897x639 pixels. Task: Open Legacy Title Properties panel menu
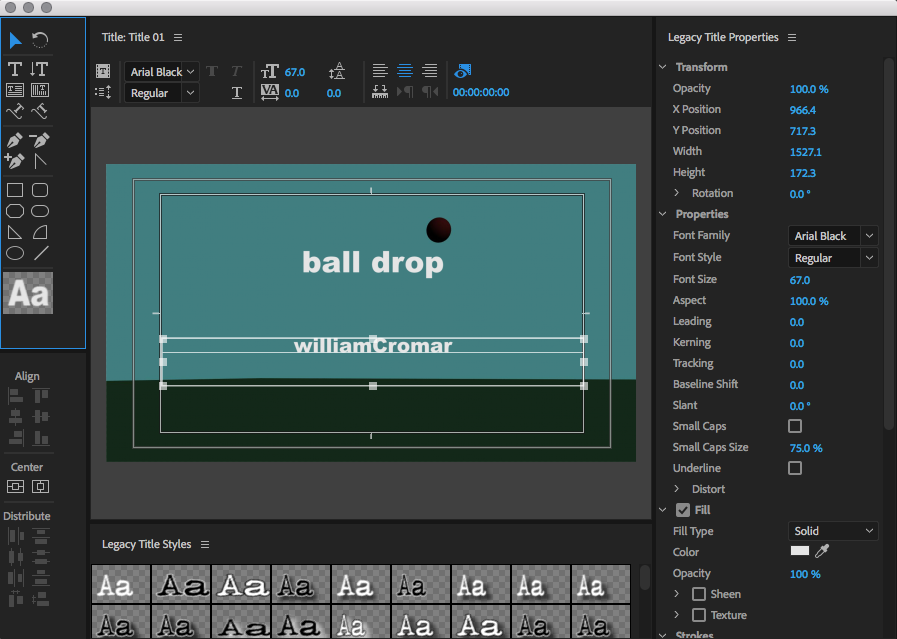click(x=792, y=37)
